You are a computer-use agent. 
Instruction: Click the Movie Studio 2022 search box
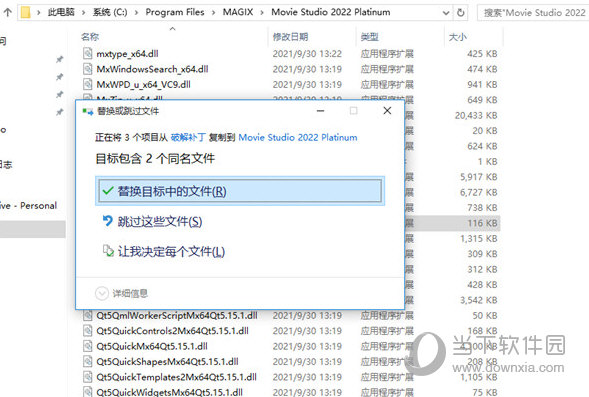(533, 13)
